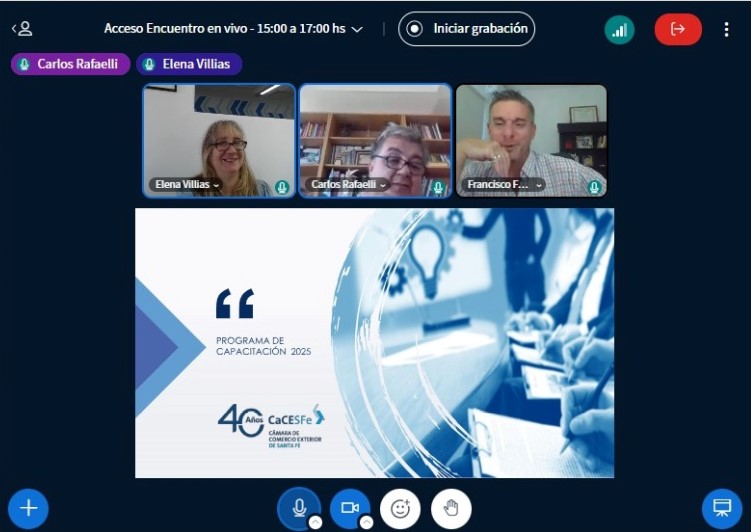Mute the microphone

[298, 507]
